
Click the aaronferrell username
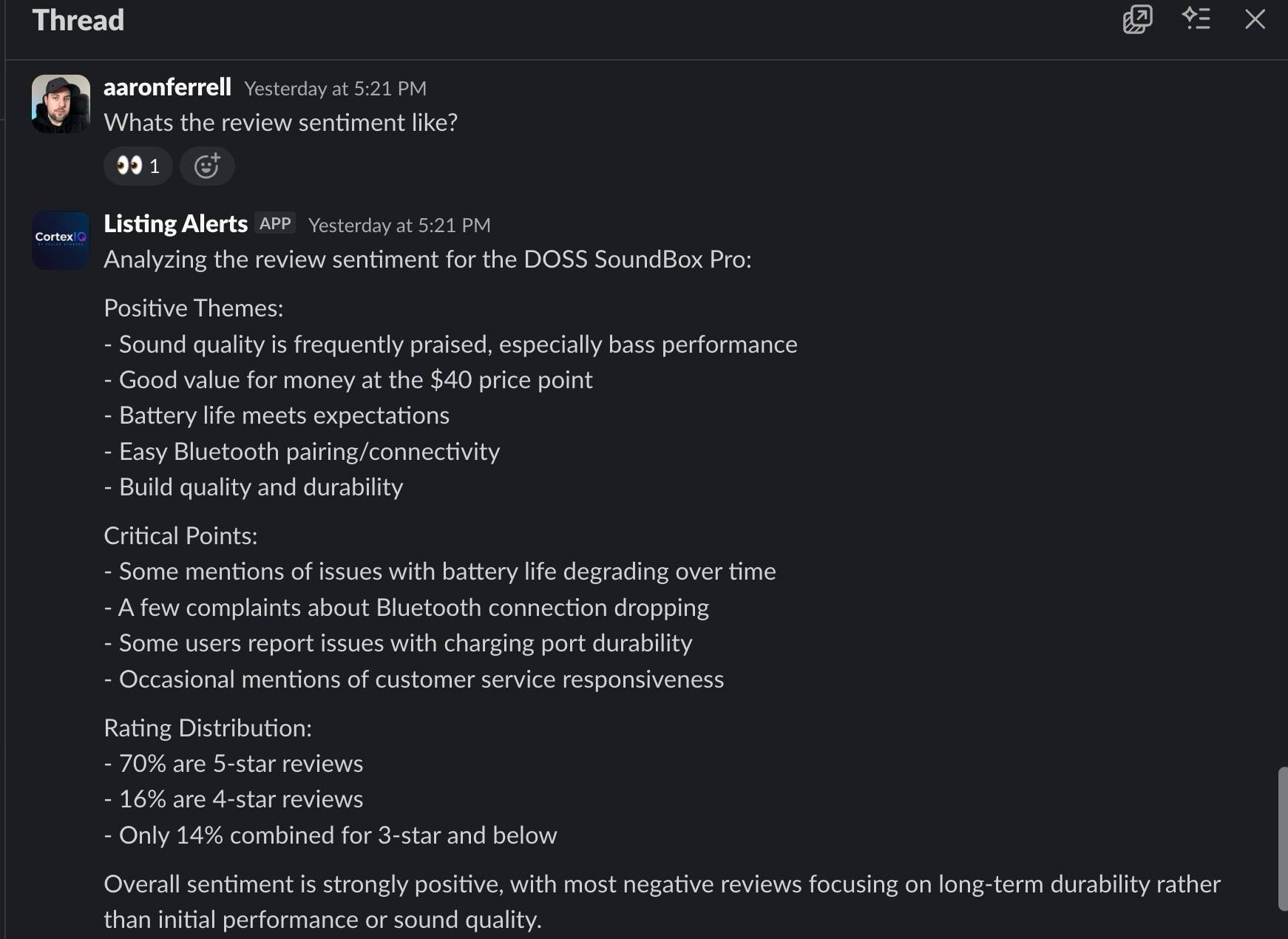pos(167,87)
